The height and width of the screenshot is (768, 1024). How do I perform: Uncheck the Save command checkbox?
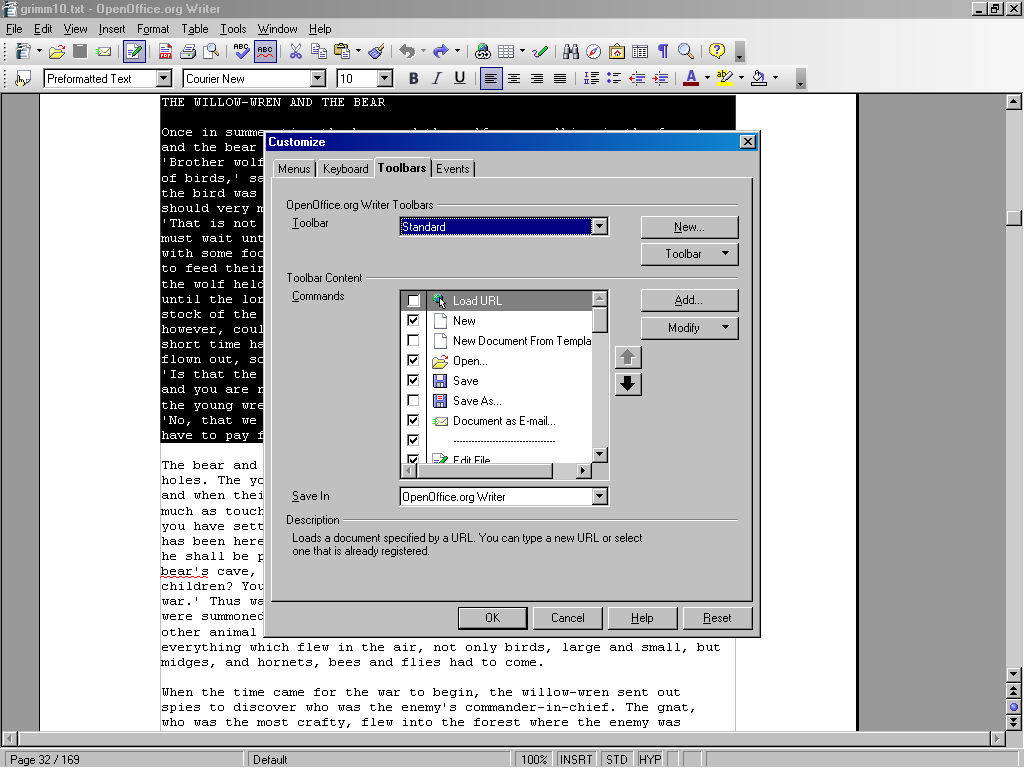click(x=413, y=381)
